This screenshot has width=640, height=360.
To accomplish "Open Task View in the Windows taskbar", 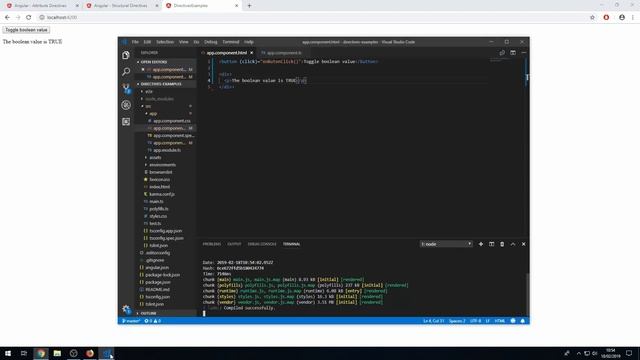I will coord(24,353).
